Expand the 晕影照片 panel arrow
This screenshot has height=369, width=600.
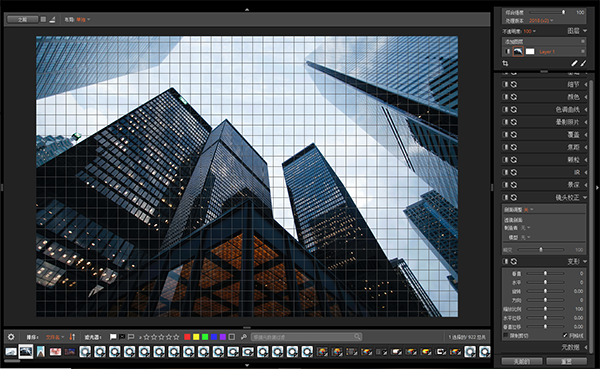[586, 122]
